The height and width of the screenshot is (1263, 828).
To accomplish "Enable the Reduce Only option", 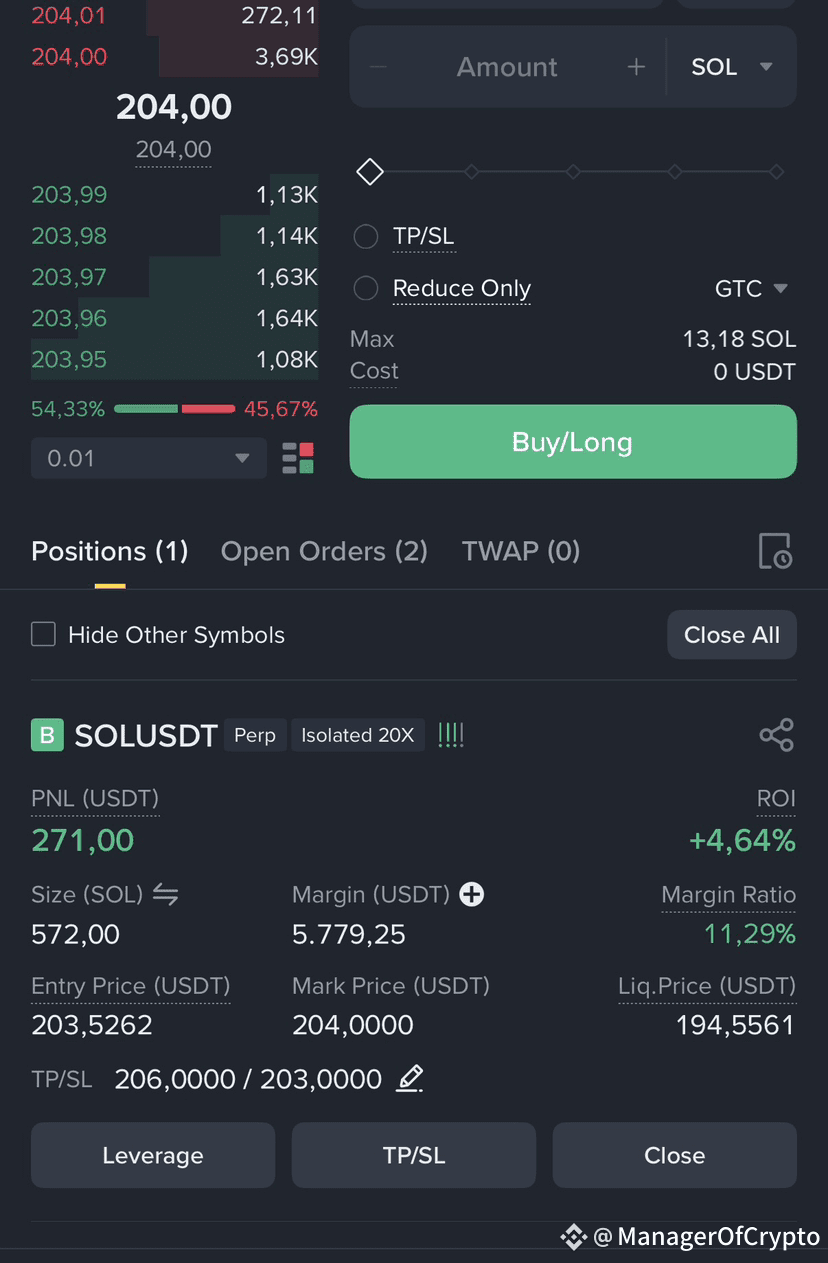I will click(366, 288).
